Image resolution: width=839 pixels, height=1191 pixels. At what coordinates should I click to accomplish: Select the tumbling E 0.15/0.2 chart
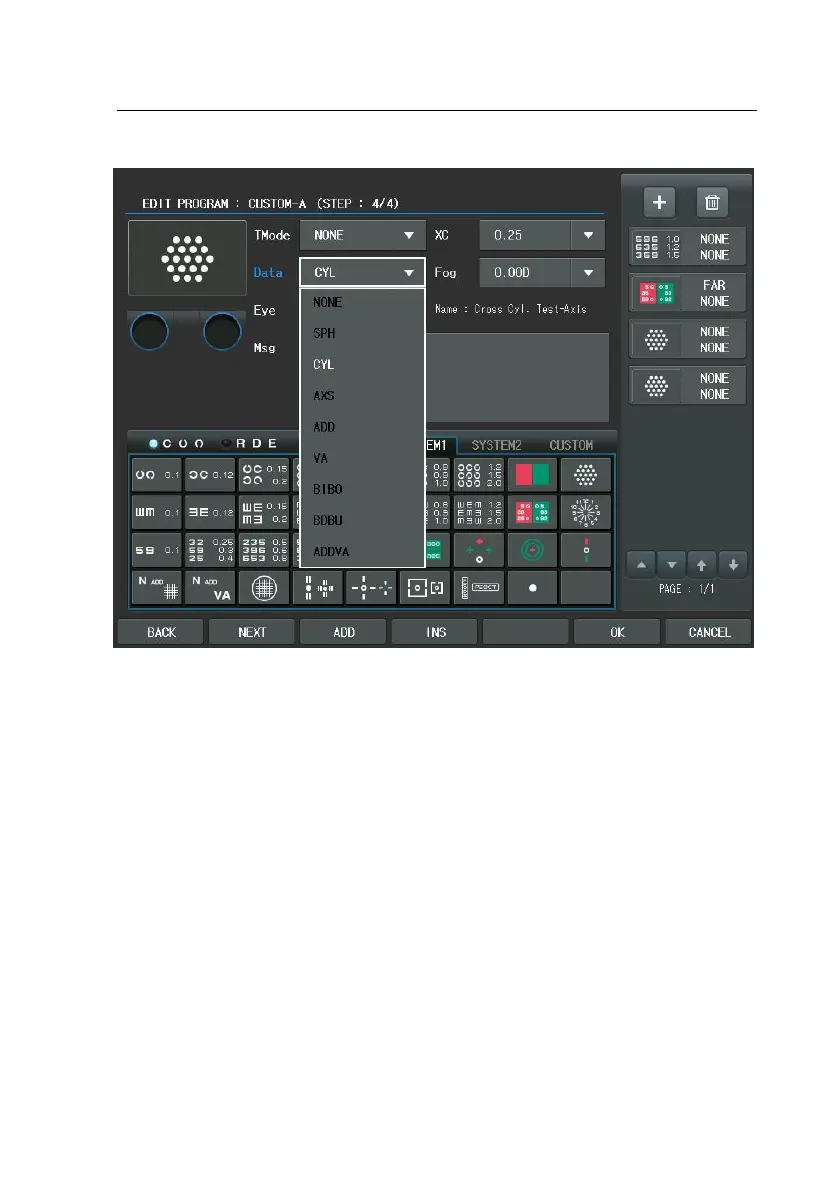click(x=264, y=513)
